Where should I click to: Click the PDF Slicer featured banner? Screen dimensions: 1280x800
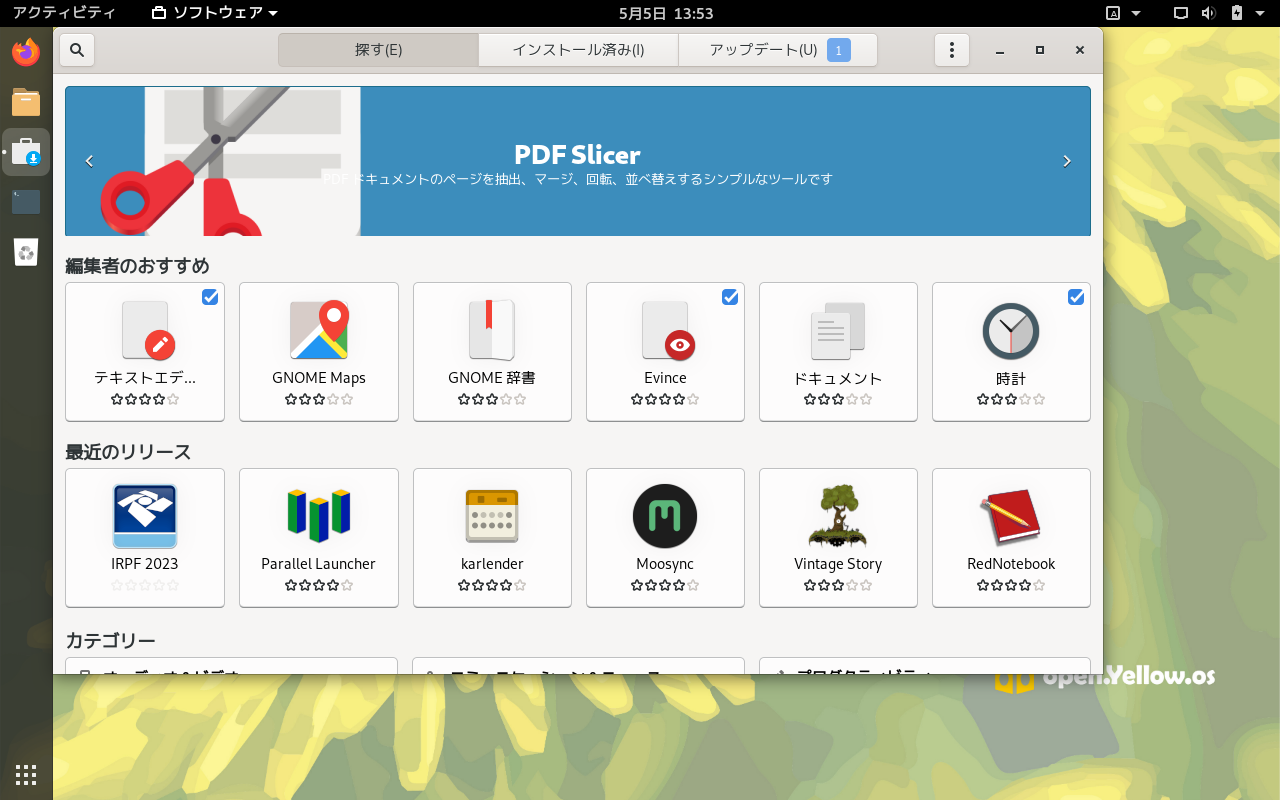pos(577,161)
